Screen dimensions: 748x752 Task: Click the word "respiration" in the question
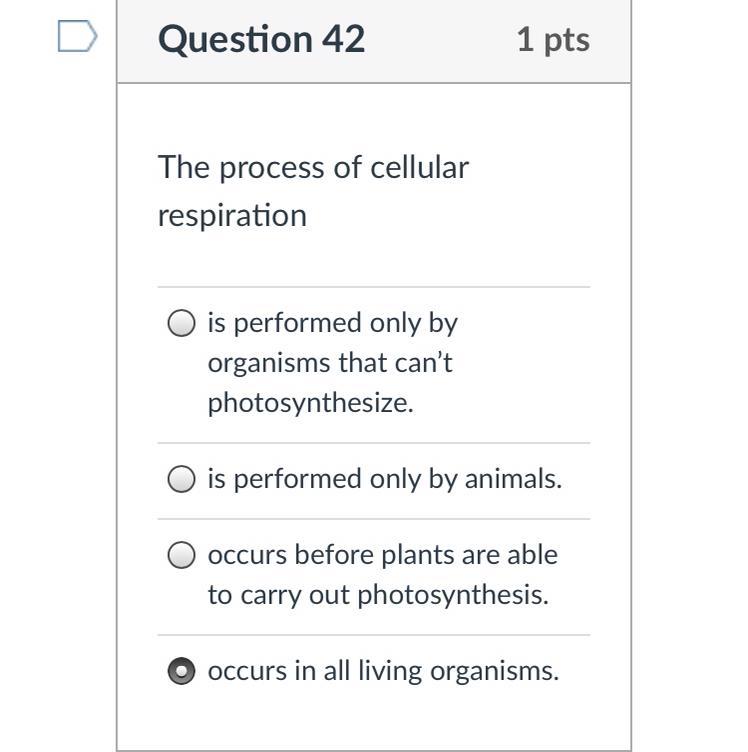tap(232, 216)
